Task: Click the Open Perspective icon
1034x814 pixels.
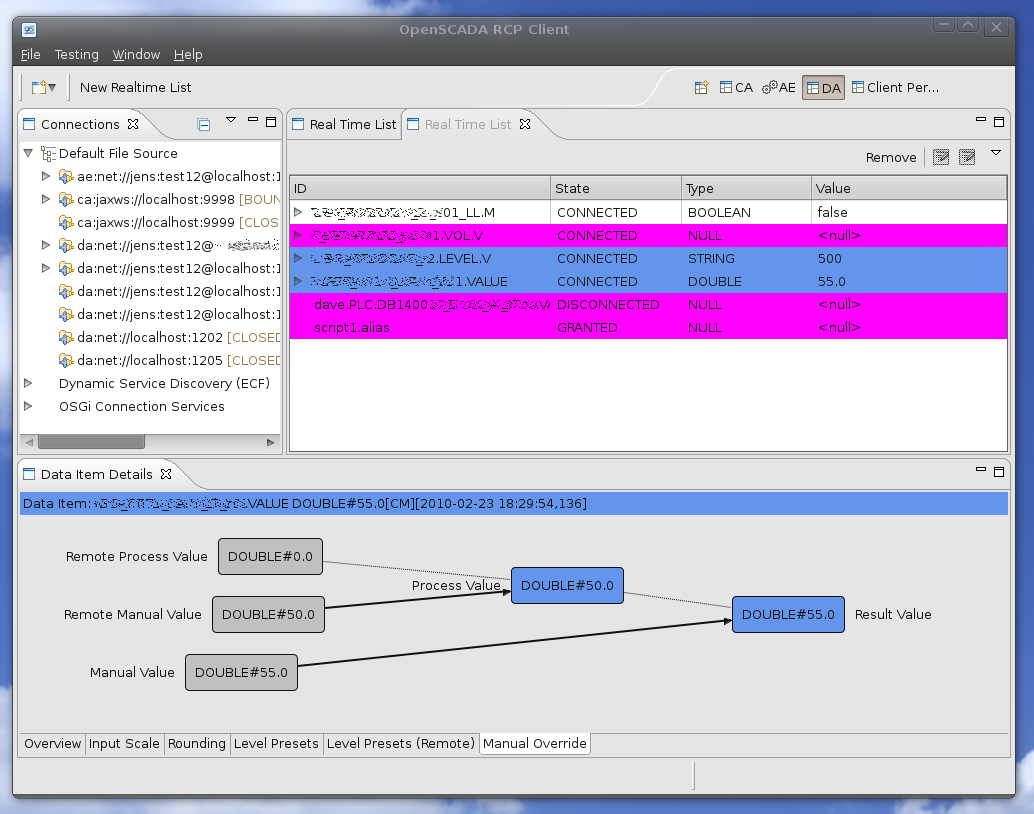Action: [702, 88]
